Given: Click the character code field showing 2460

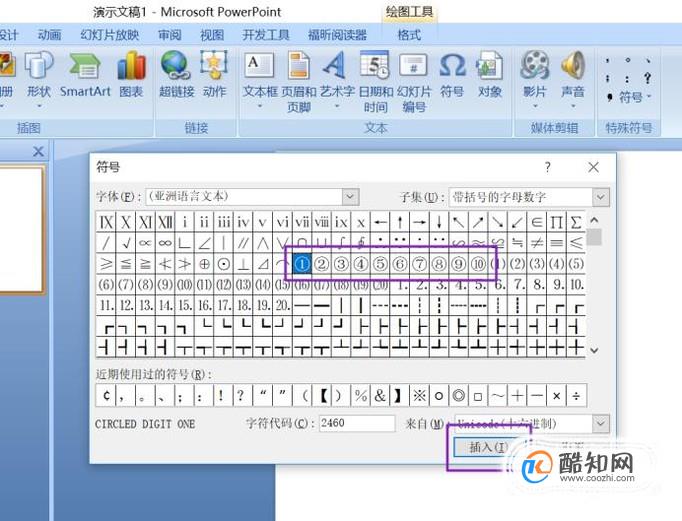Looking at the screenshot, I should coord(357,423).
